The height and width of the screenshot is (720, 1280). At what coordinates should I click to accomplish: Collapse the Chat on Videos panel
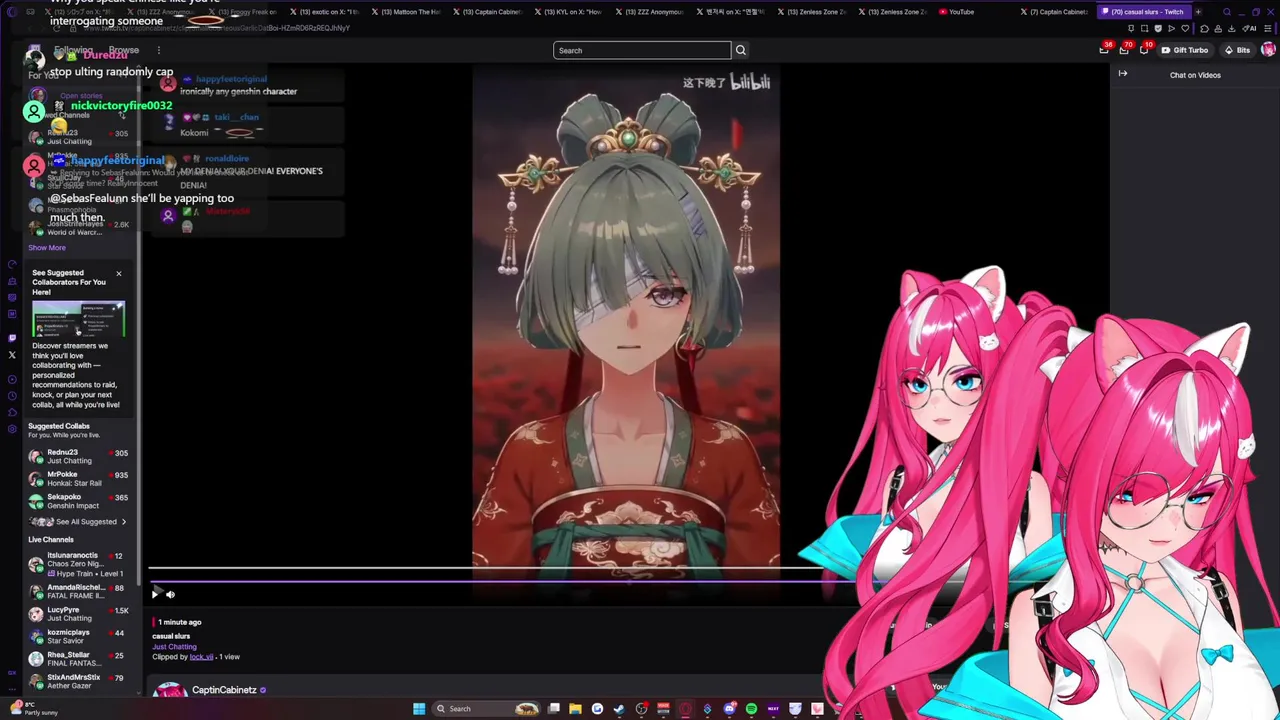click(x=1123, y=73)
